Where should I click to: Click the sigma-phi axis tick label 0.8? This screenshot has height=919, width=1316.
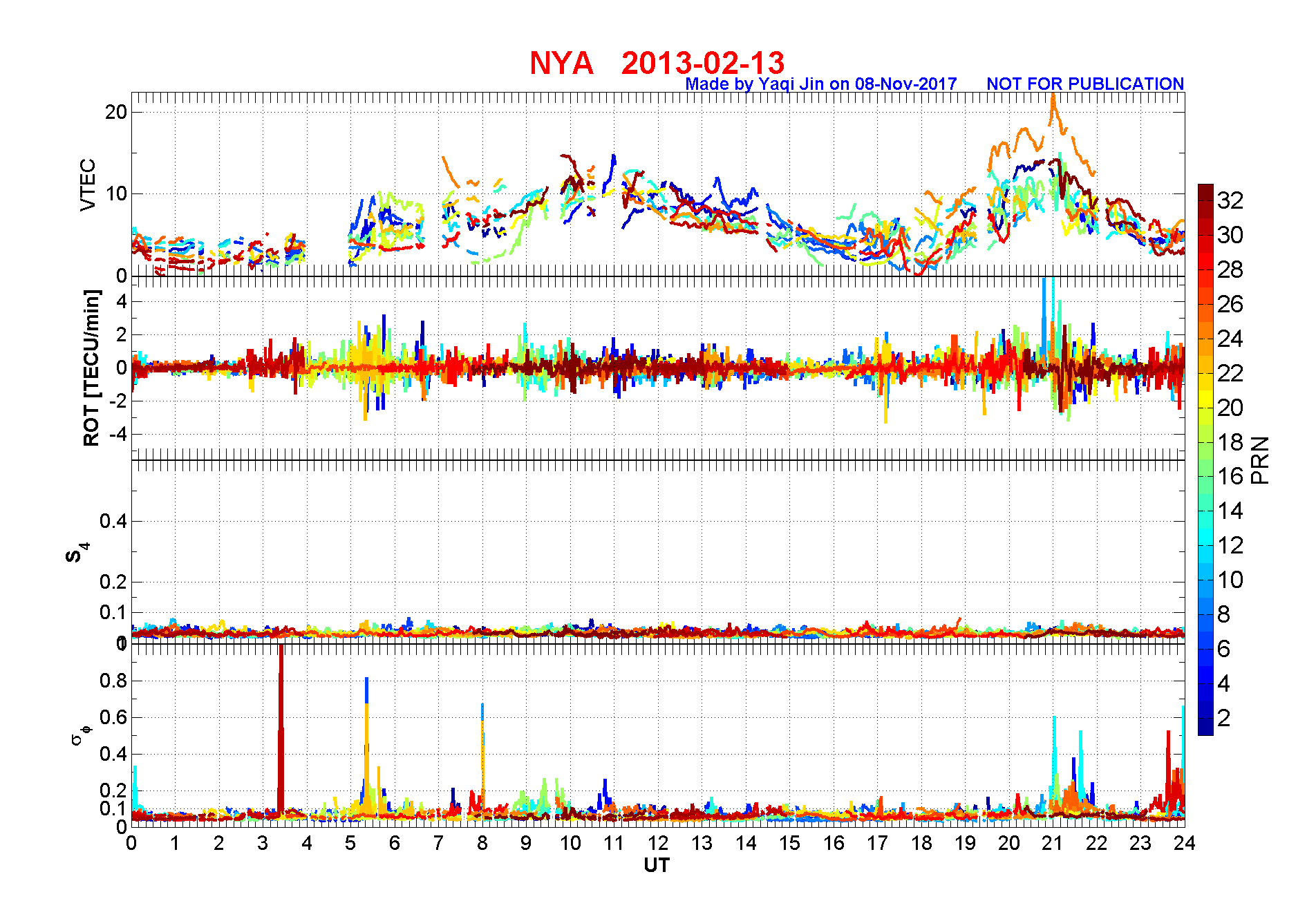coord(113,681)
